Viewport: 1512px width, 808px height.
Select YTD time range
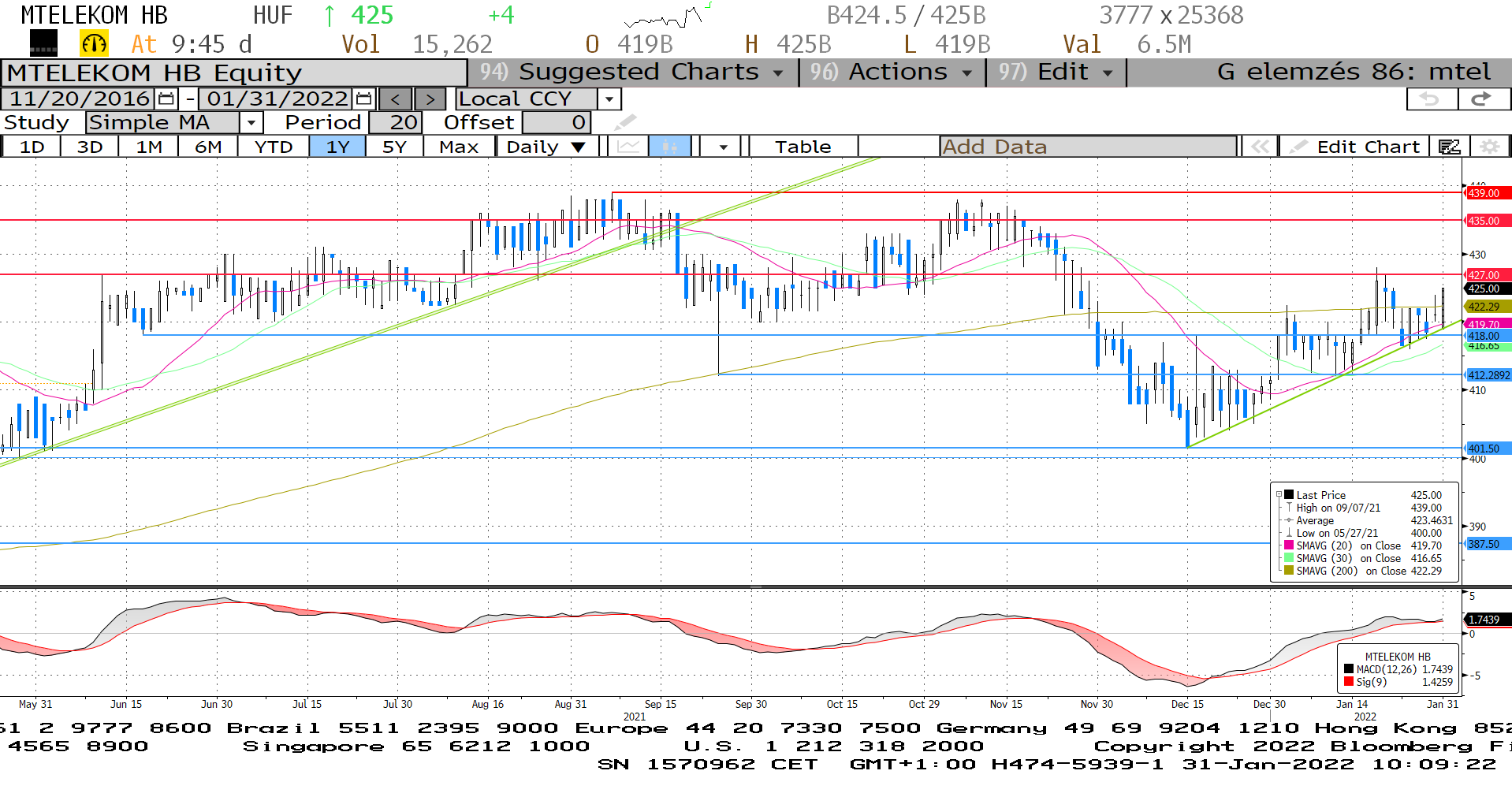click(x=274, y=147)
